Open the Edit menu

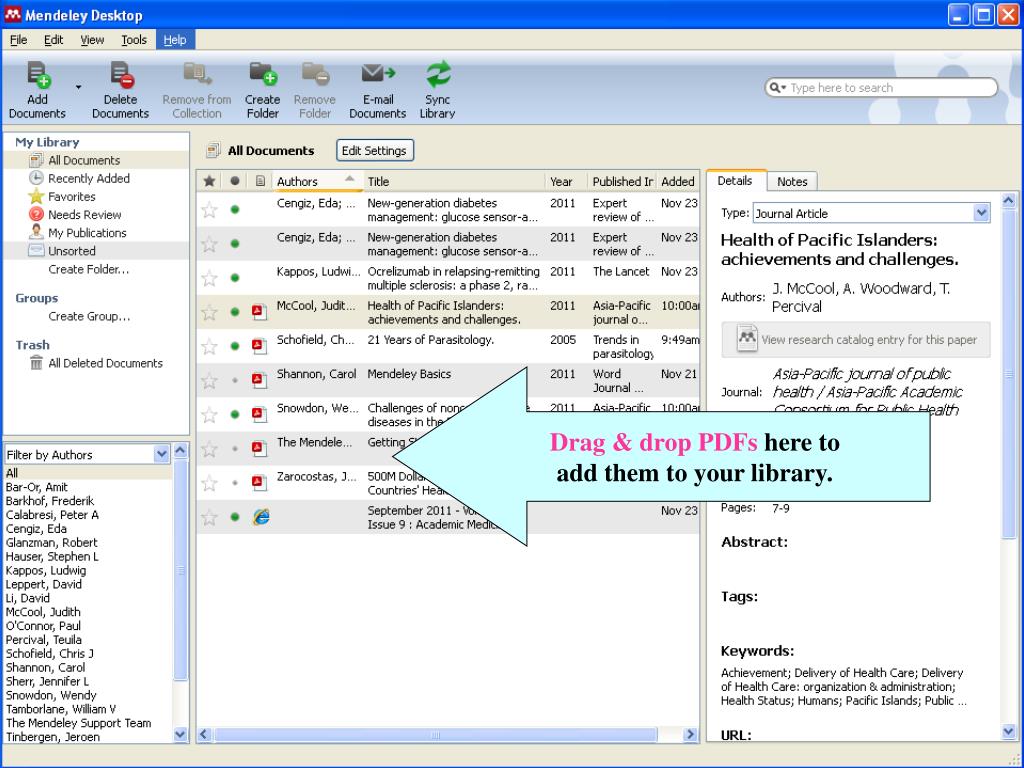click(x=54, y=40)
